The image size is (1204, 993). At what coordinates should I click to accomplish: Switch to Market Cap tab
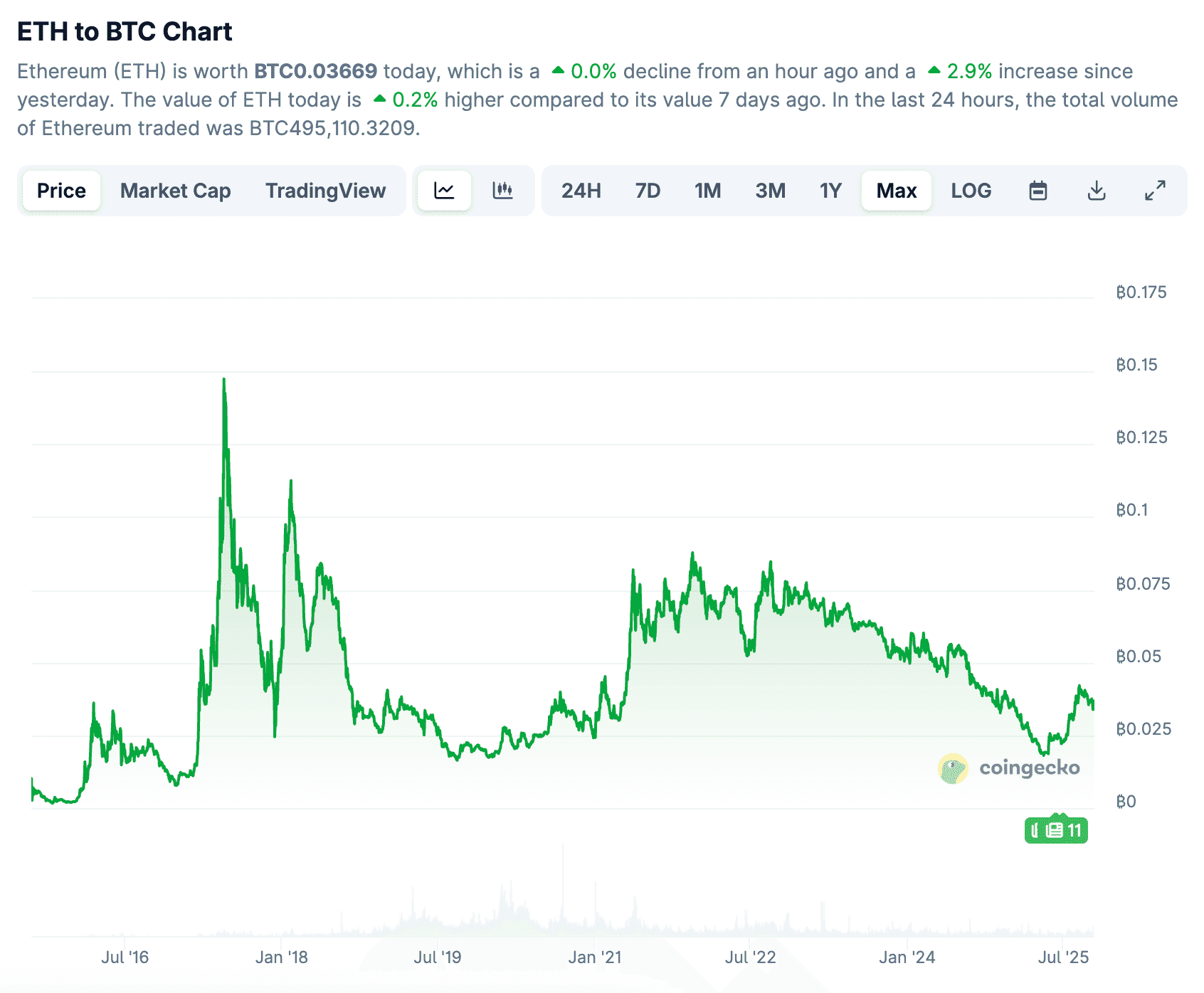coord(175,191)
